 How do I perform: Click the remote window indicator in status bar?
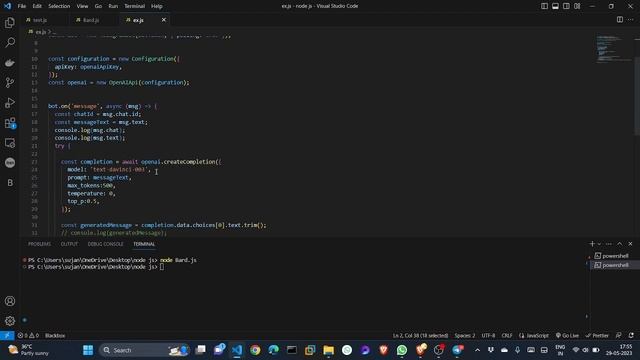click(7, 336)
